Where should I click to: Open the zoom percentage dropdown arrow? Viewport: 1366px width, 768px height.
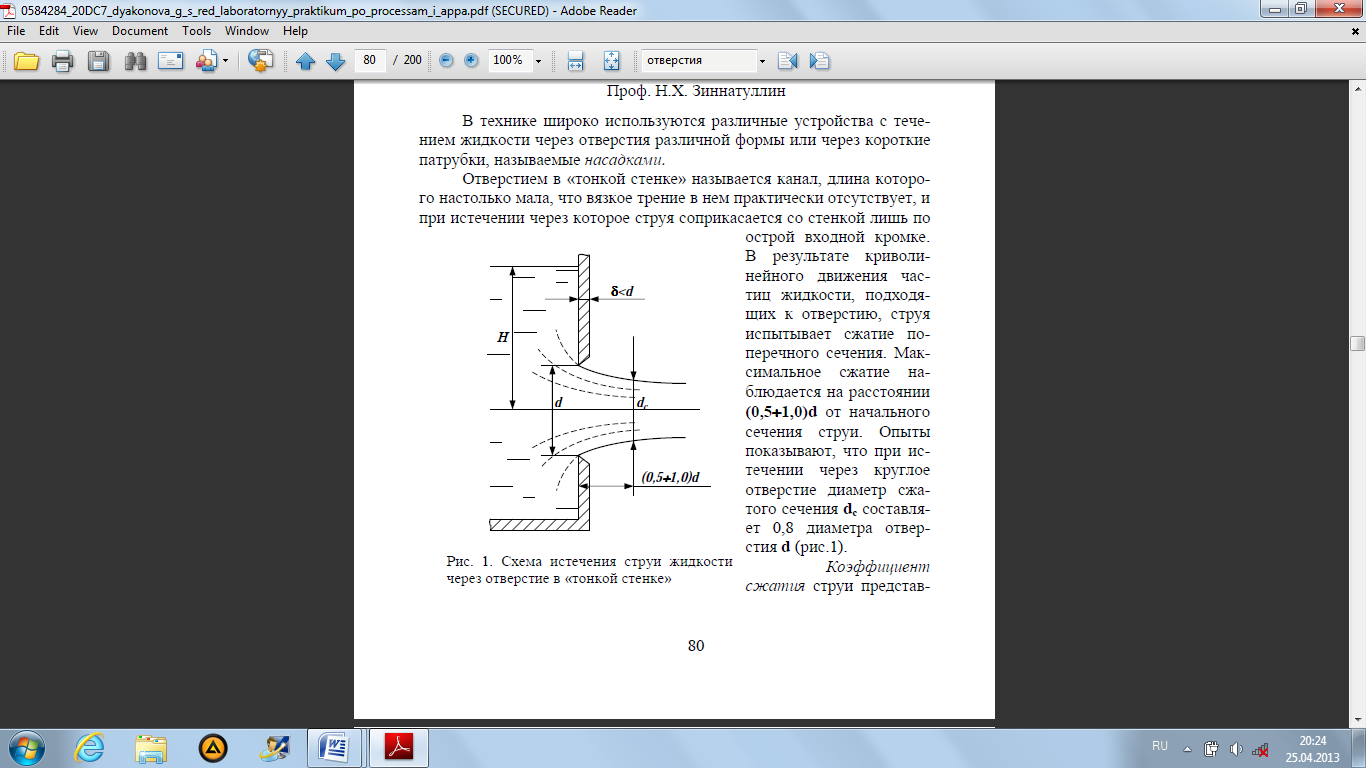pos(538,61)
